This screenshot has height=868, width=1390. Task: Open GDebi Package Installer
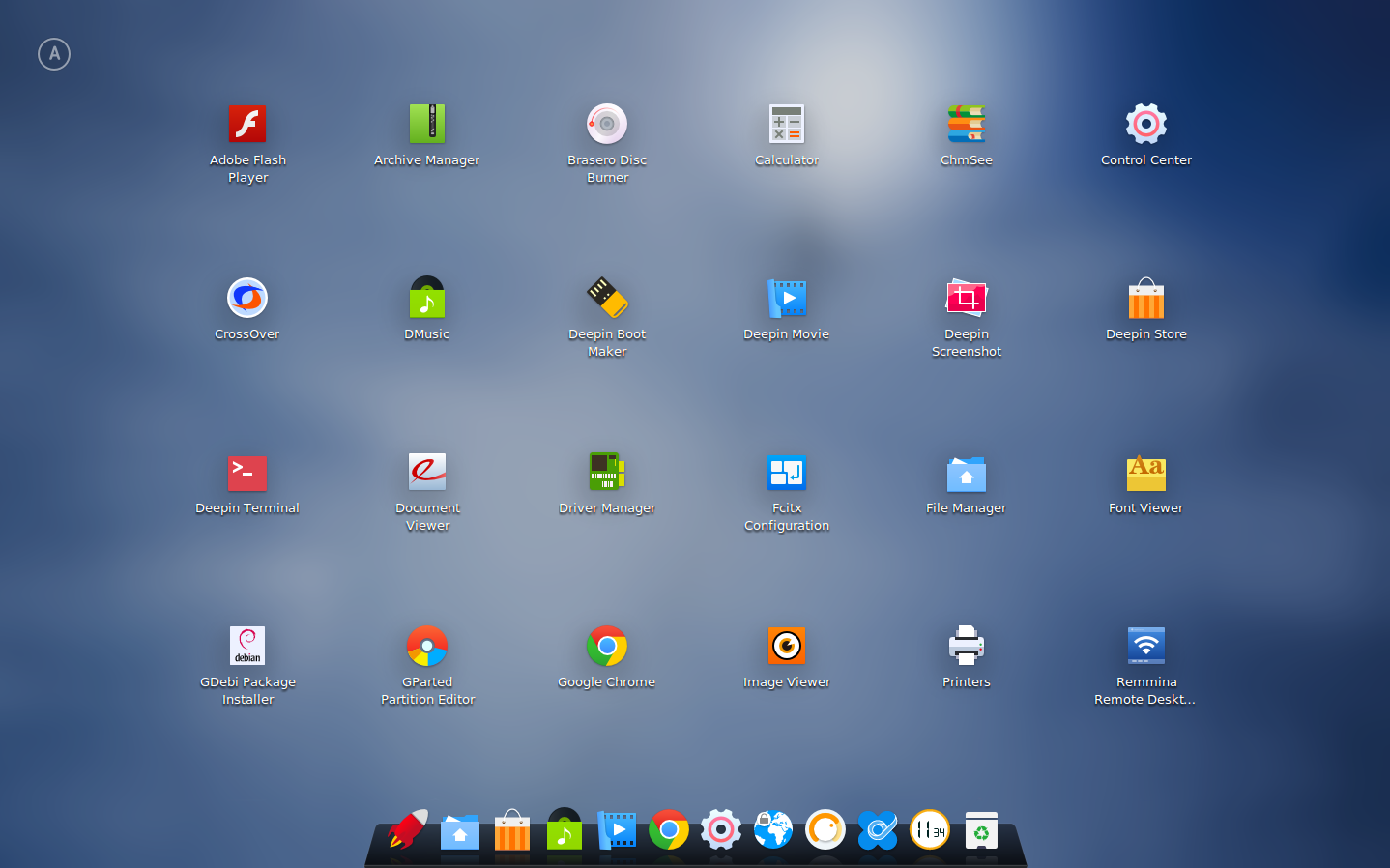click(247, 647)
